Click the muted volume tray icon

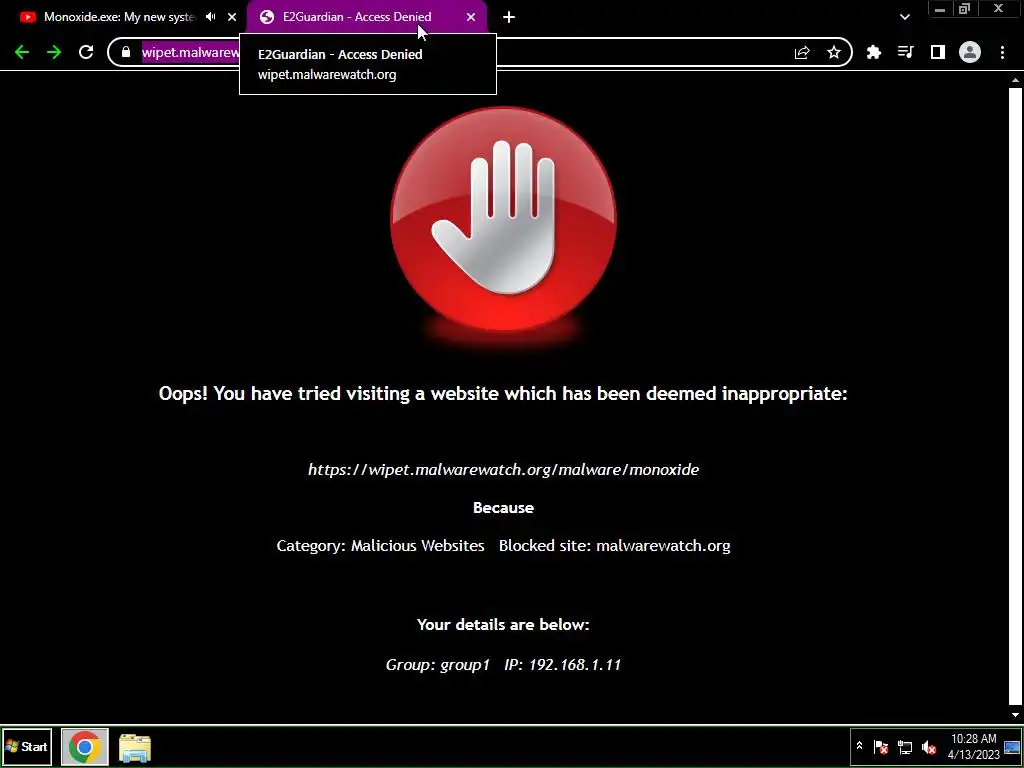pyautogui.click(x=929, y=746)
